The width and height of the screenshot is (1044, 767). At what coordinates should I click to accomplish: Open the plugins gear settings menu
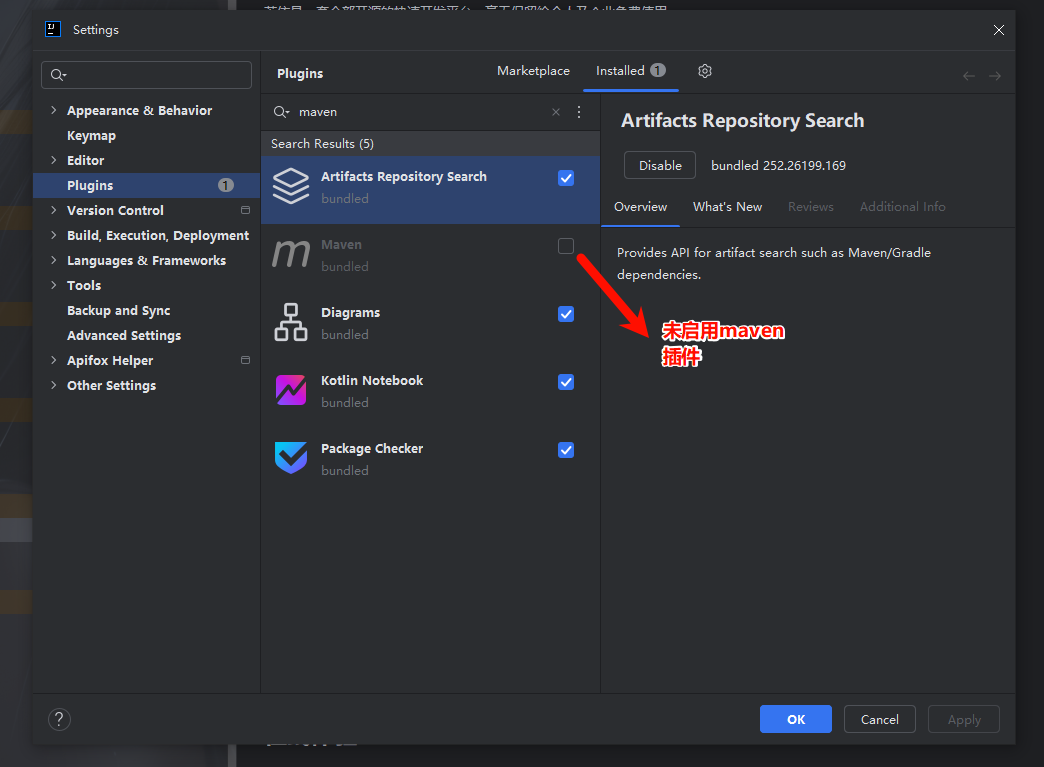[x=705, y=71]
